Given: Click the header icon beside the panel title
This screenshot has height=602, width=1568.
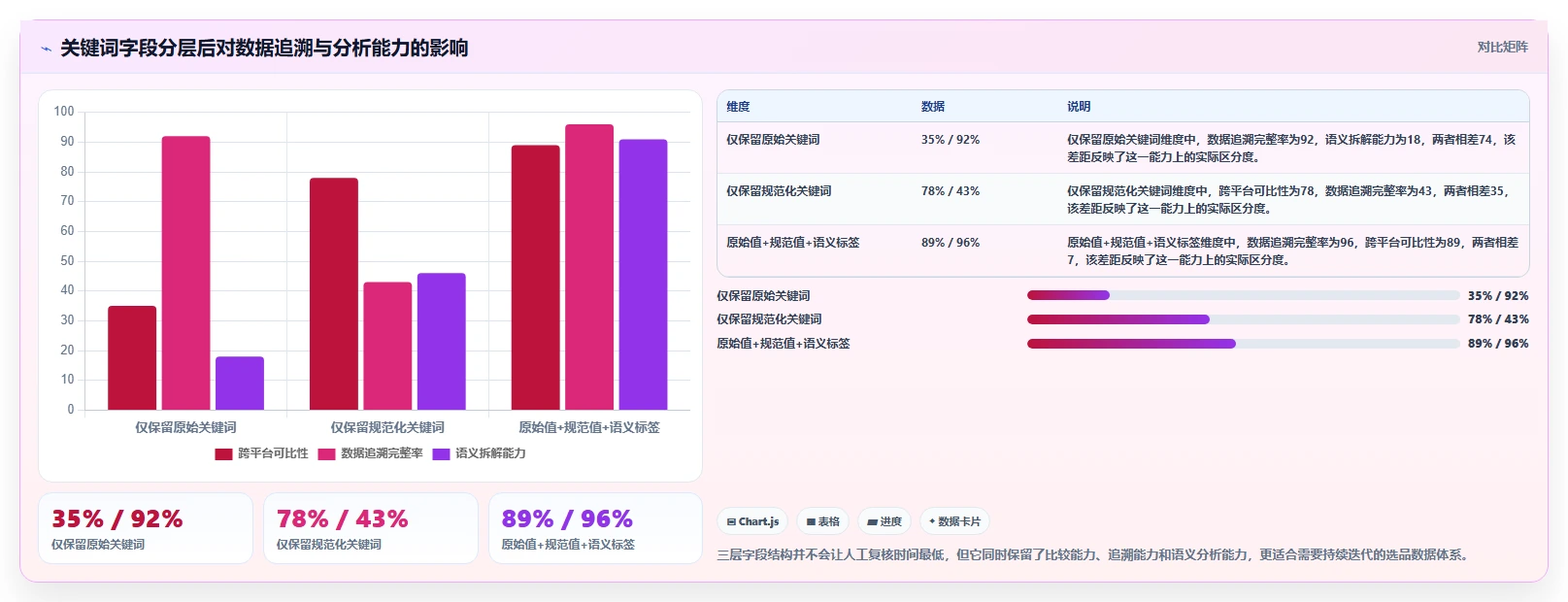Looking at the screenshot, I should tap(46, 49).
